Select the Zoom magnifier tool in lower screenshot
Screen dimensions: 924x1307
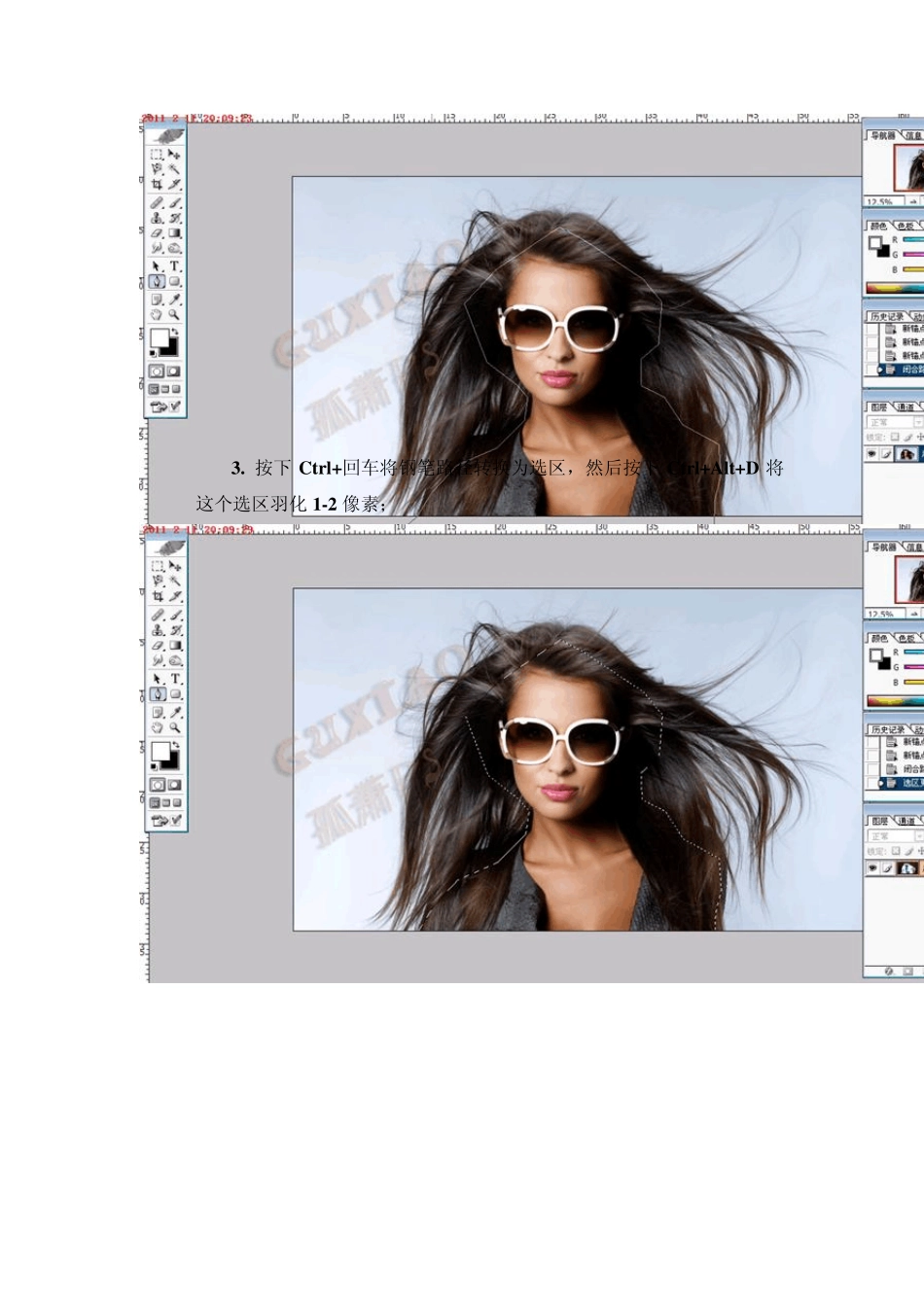pyautogui.click(x=175, y=727)
